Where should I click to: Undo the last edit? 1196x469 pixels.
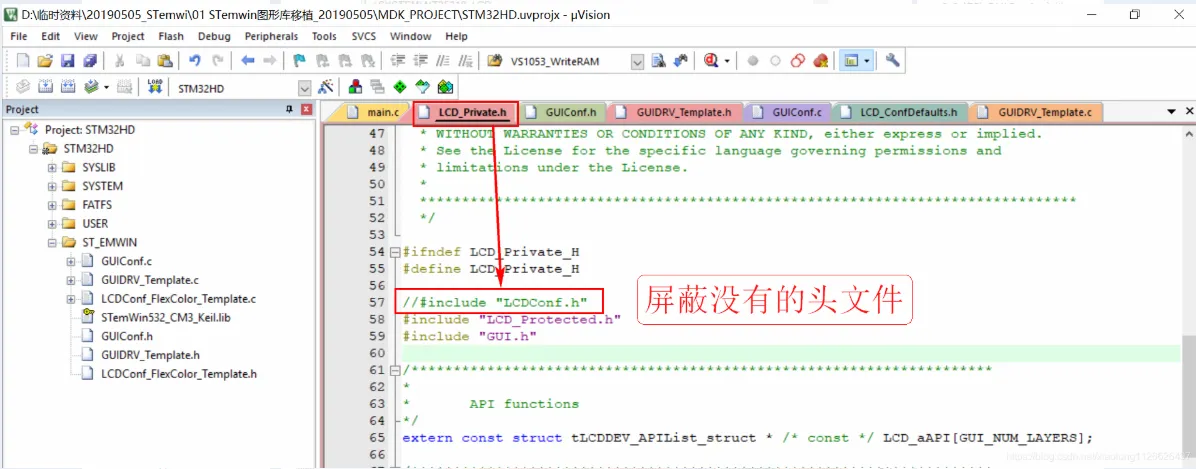click(195, 60)
